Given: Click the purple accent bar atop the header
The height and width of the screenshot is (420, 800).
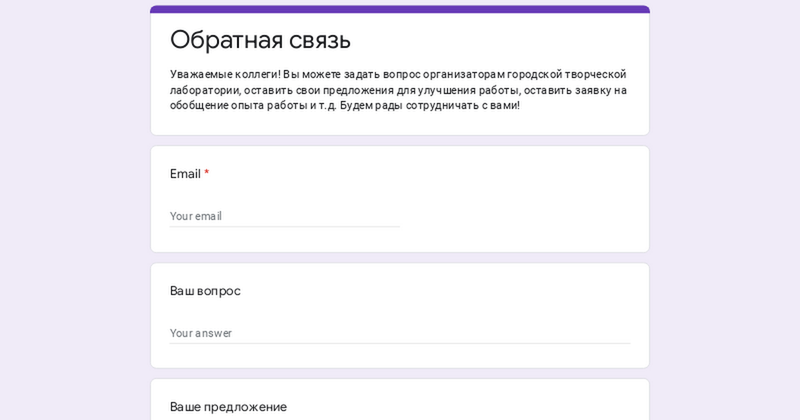Looking at the screenshot, I should (x=400, y=9).
